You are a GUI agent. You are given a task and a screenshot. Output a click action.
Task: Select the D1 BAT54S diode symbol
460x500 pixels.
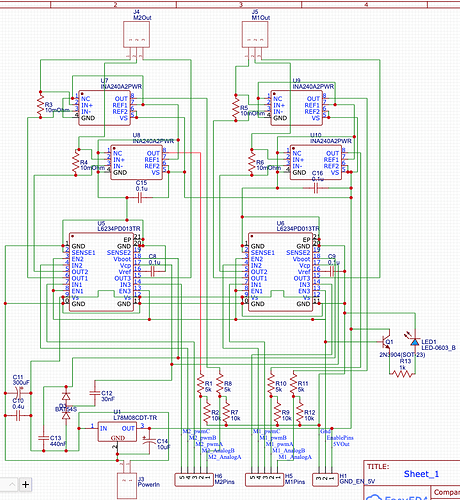coord(66,406)
